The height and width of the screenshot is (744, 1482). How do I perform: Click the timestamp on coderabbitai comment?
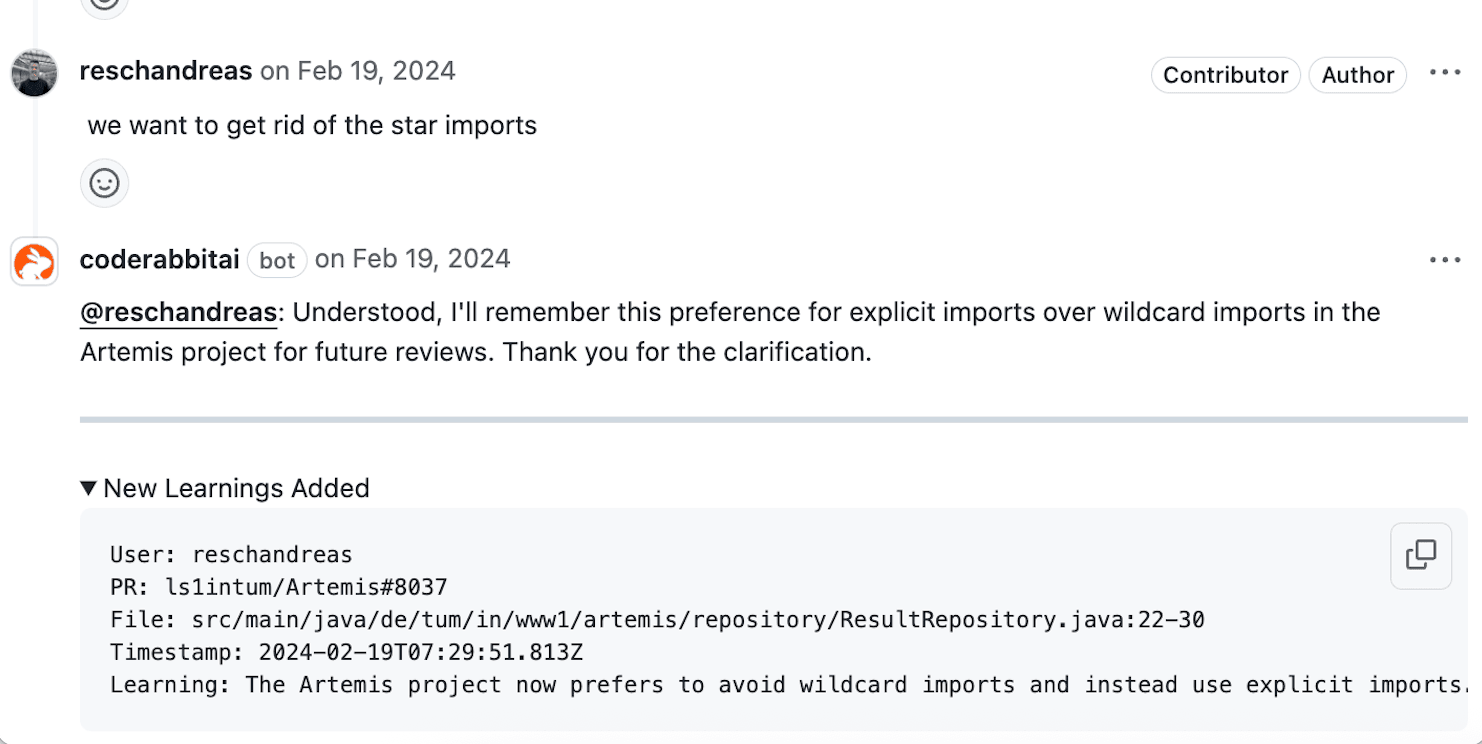[412, 259]
